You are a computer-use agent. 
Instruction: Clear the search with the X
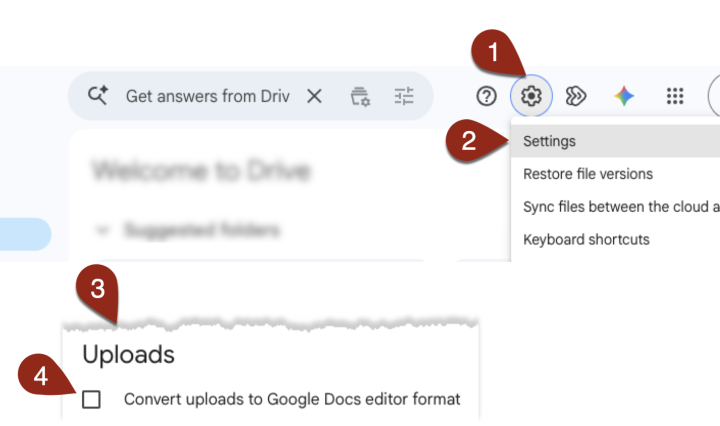click(314, 96)
